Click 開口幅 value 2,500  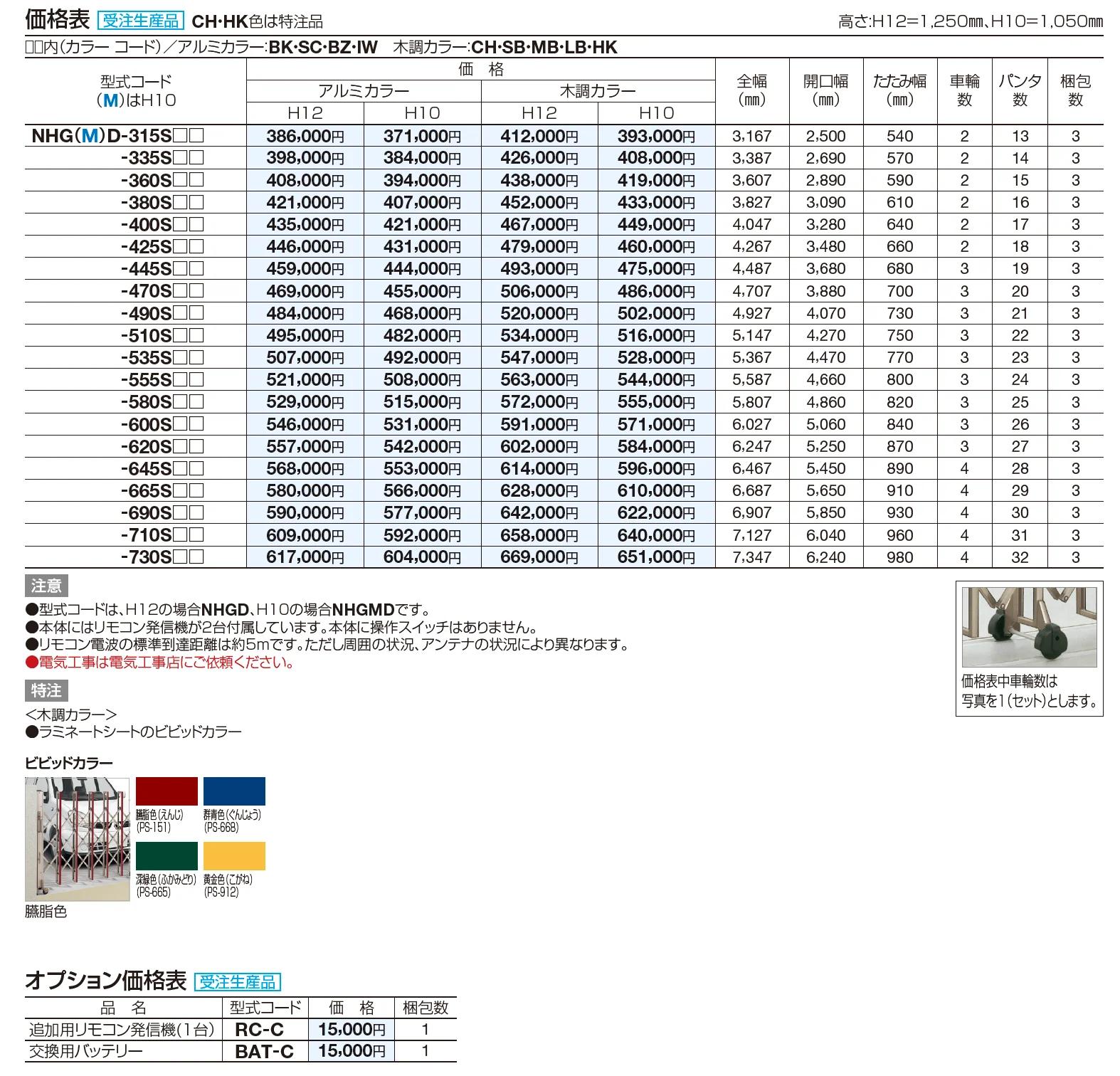(826, 136)
